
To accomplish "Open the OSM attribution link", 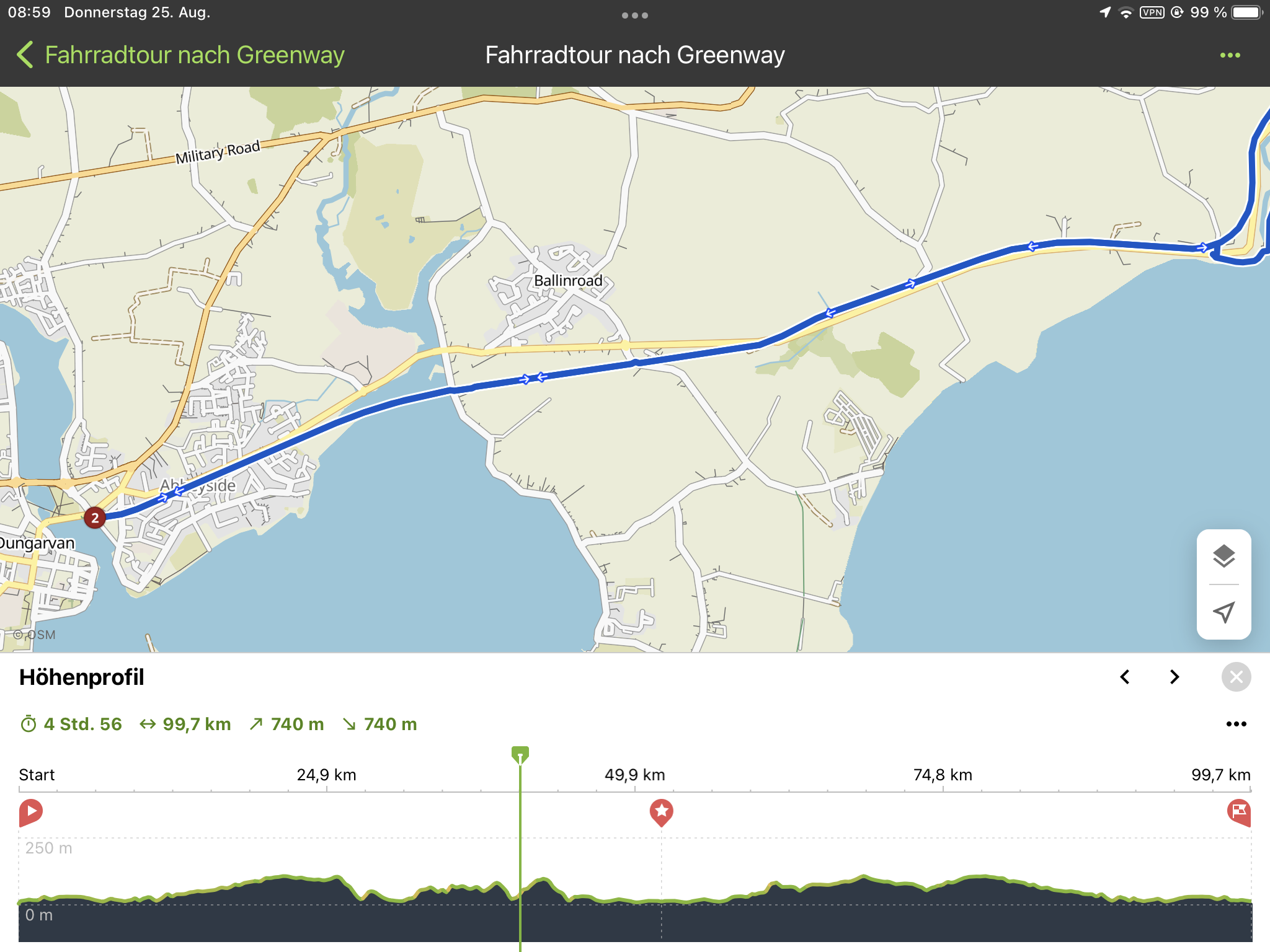I will pyautogui.click(x=35, y=635).
